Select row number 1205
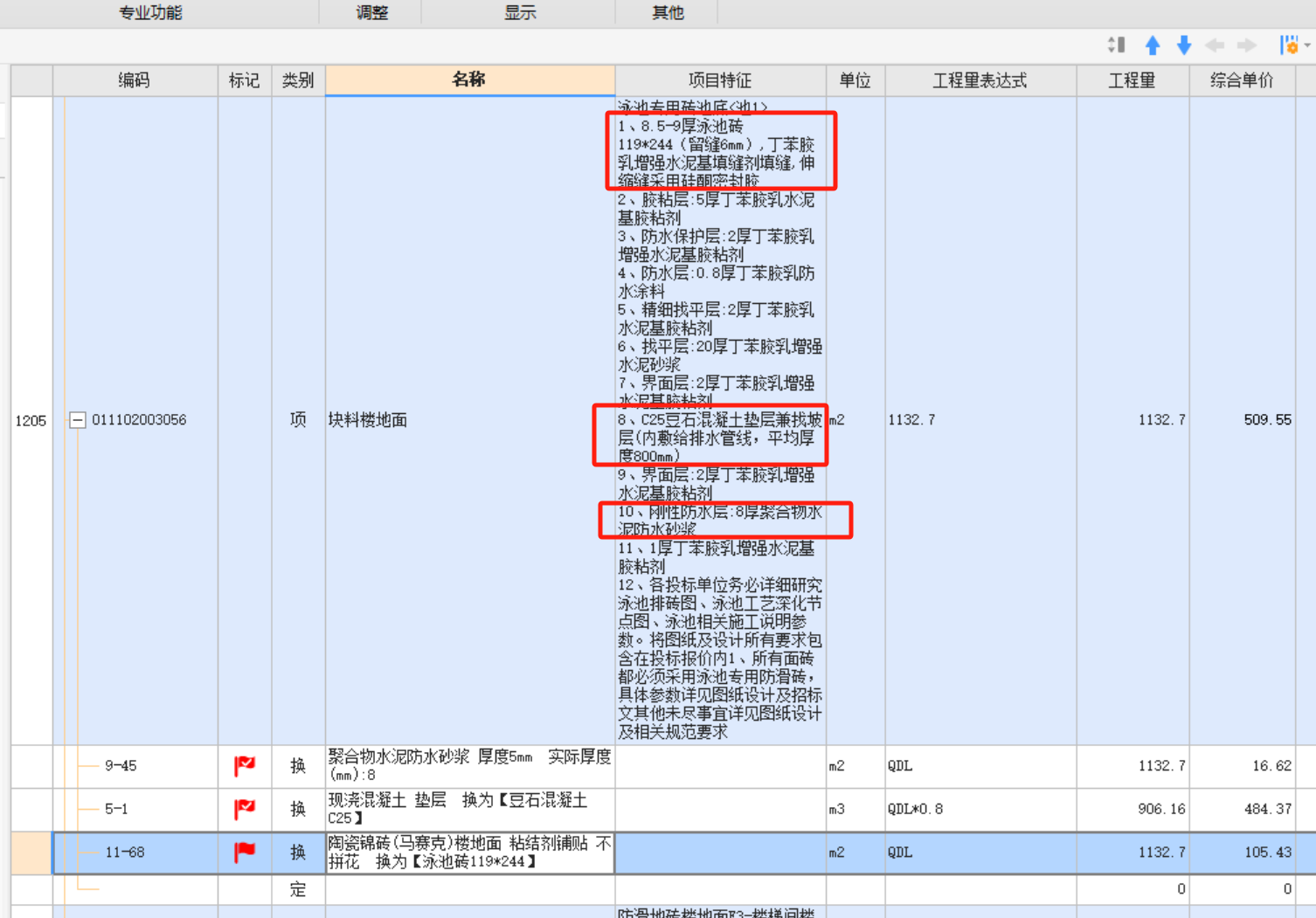Viewport: 1316px width, 918px height. 31,420
